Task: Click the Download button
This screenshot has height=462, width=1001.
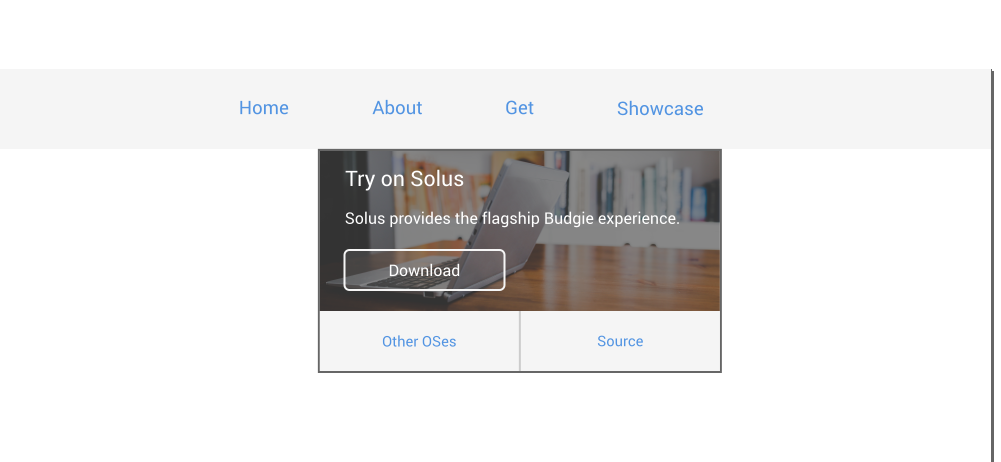Action: (x=425, y=270)
